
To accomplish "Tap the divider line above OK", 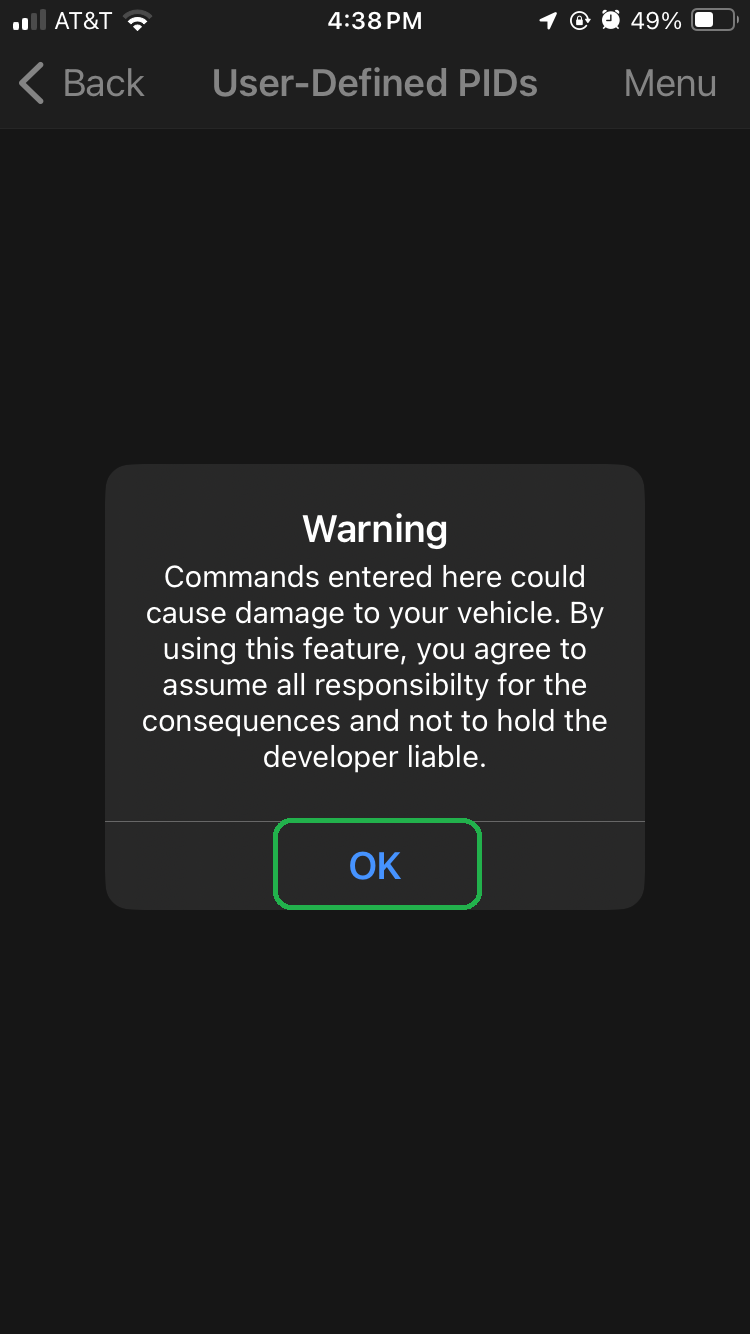I will (x=375, y=821).
